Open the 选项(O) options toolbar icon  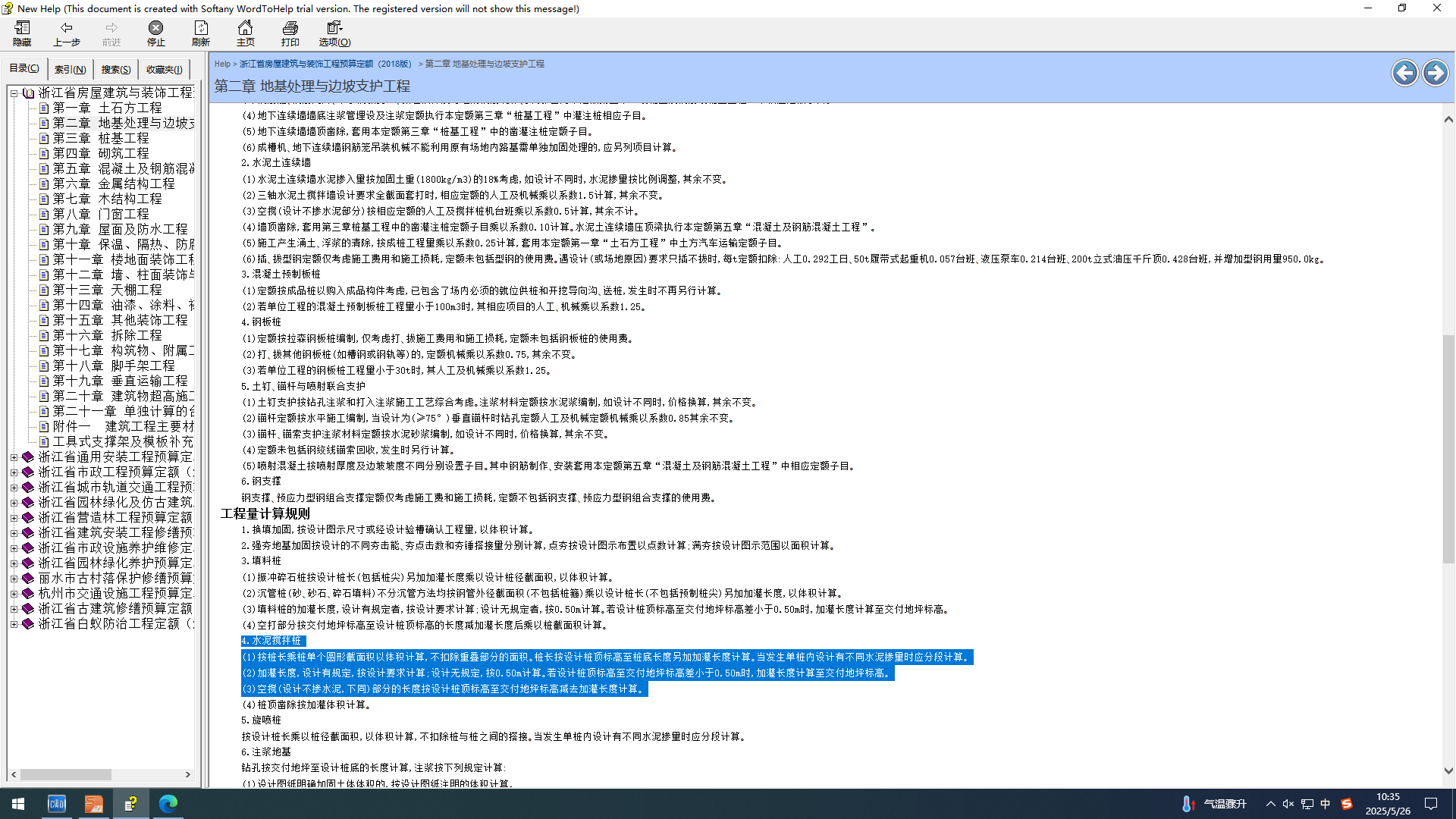334,34
